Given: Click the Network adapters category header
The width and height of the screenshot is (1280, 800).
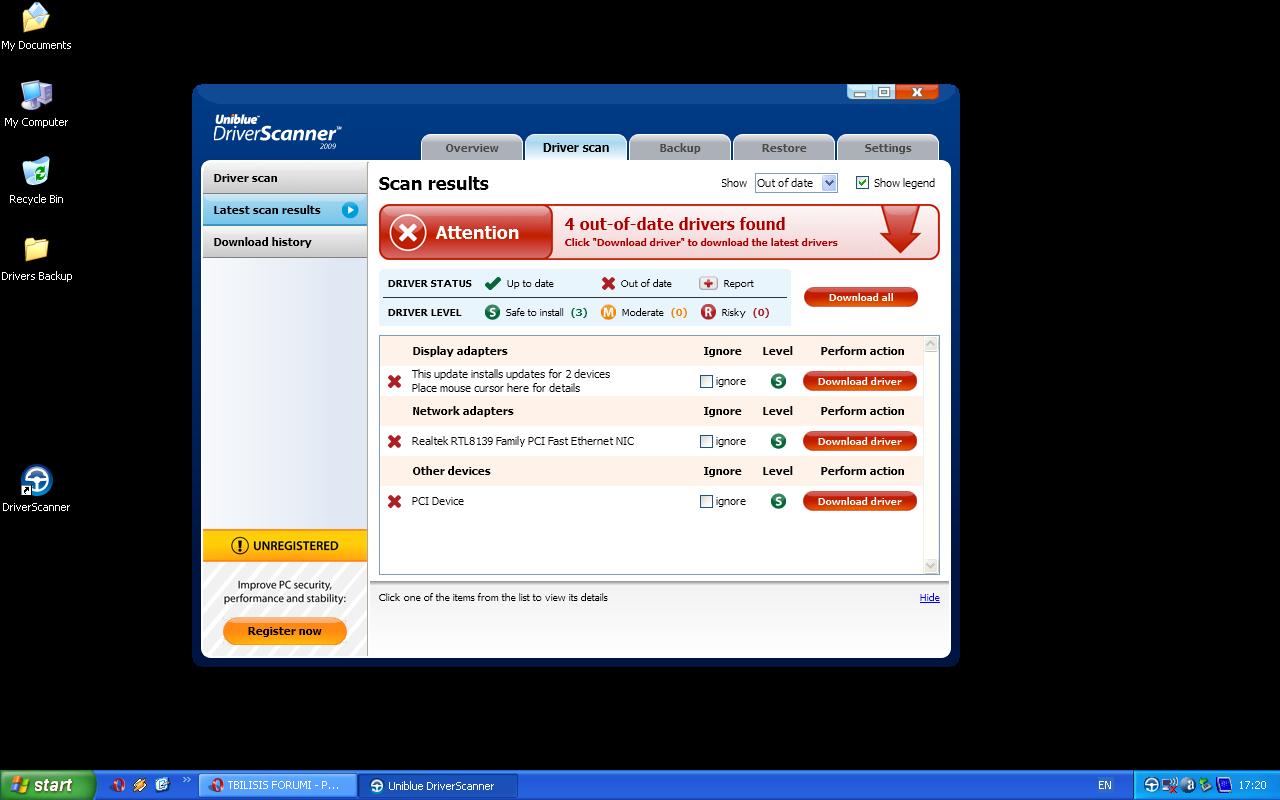Looking at the screenshot, I should pyautogui.click(x=463, y=411).
